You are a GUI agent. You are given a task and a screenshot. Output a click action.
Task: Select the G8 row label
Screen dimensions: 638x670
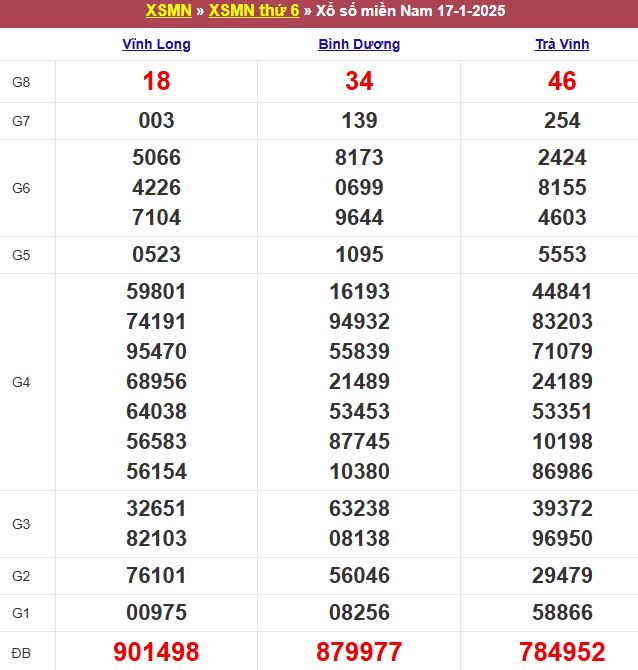click(x=21, y=82)
